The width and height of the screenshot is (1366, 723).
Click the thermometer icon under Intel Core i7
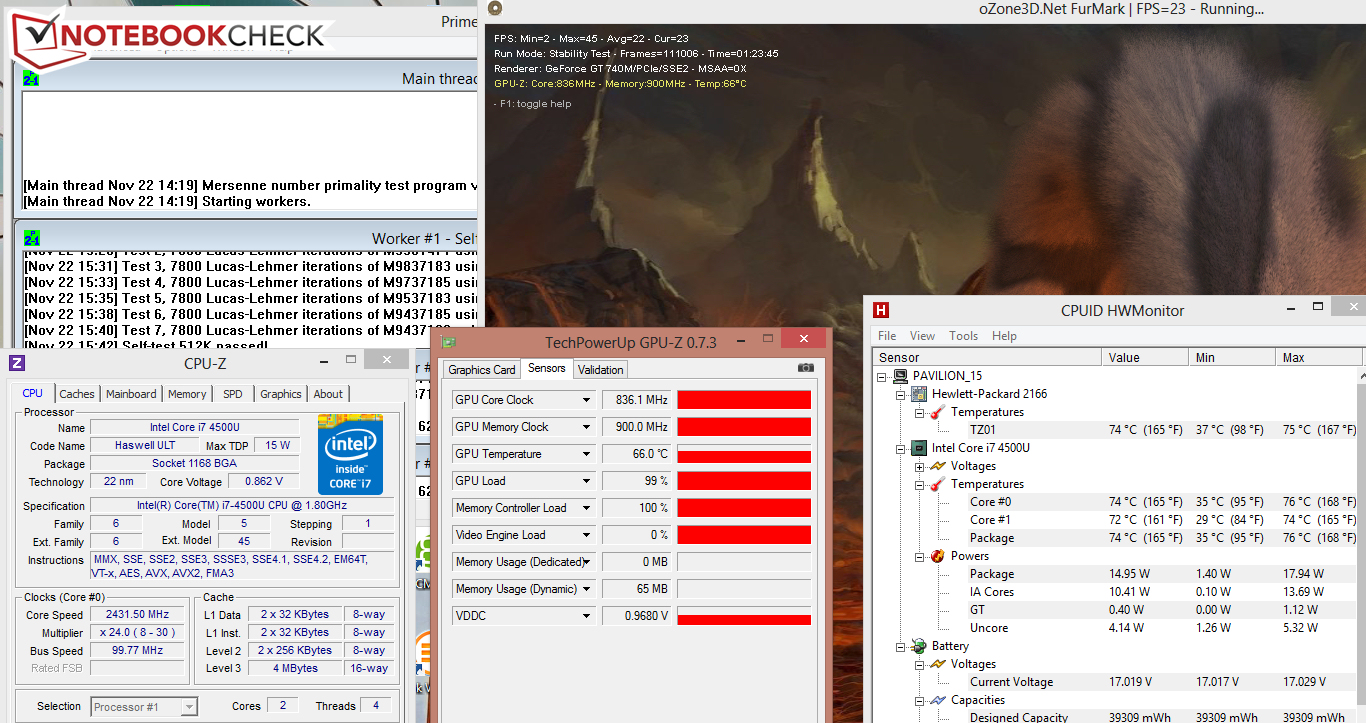click(938, 484)
